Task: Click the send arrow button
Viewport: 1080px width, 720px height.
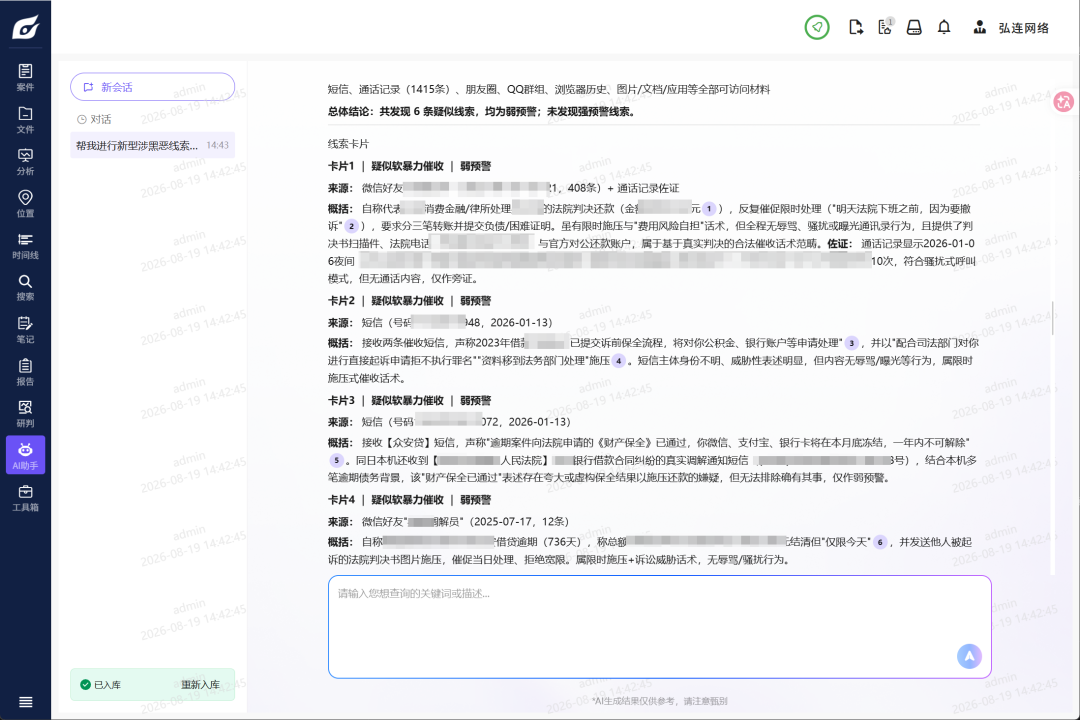Action: point(969,656)
